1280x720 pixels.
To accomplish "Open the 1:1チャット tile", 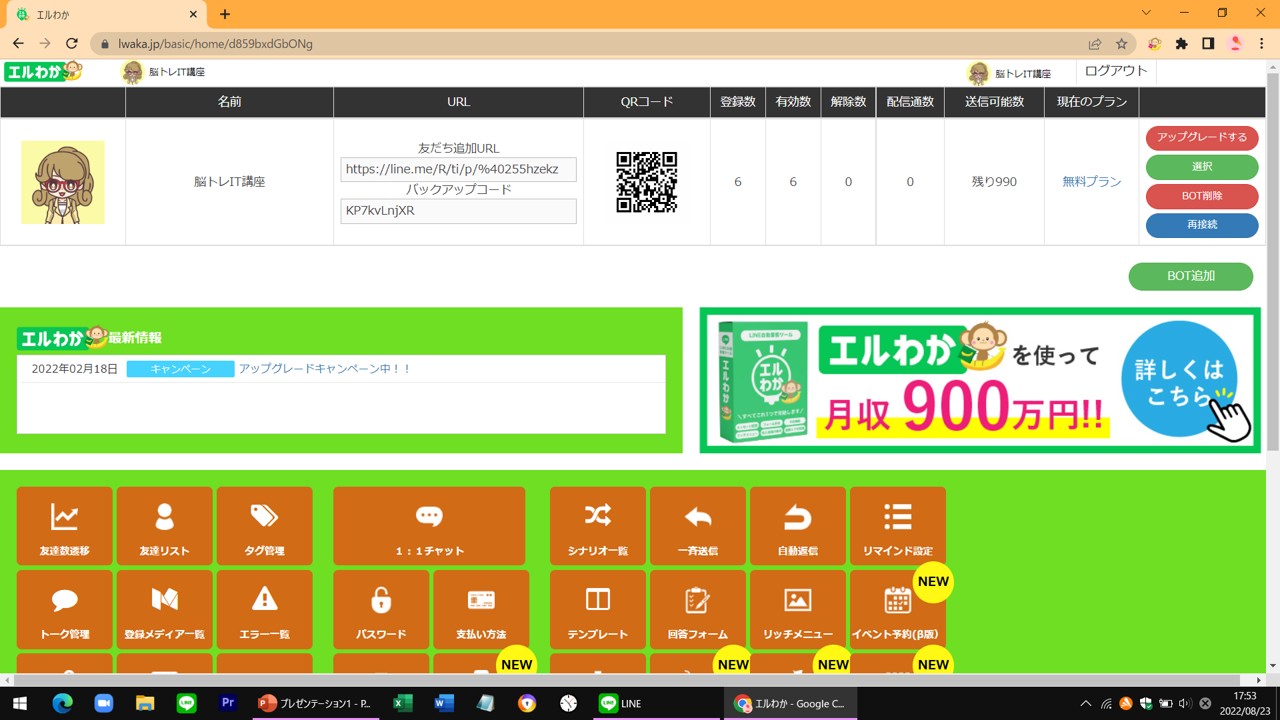I will [429, 526].
